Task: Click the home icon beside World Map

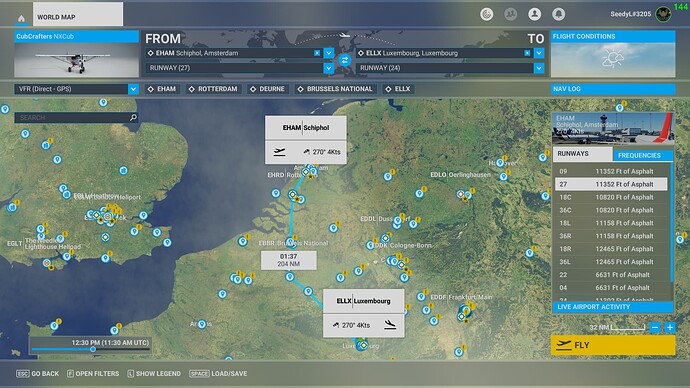Action: pyautogui.click(x=21, y=18)
